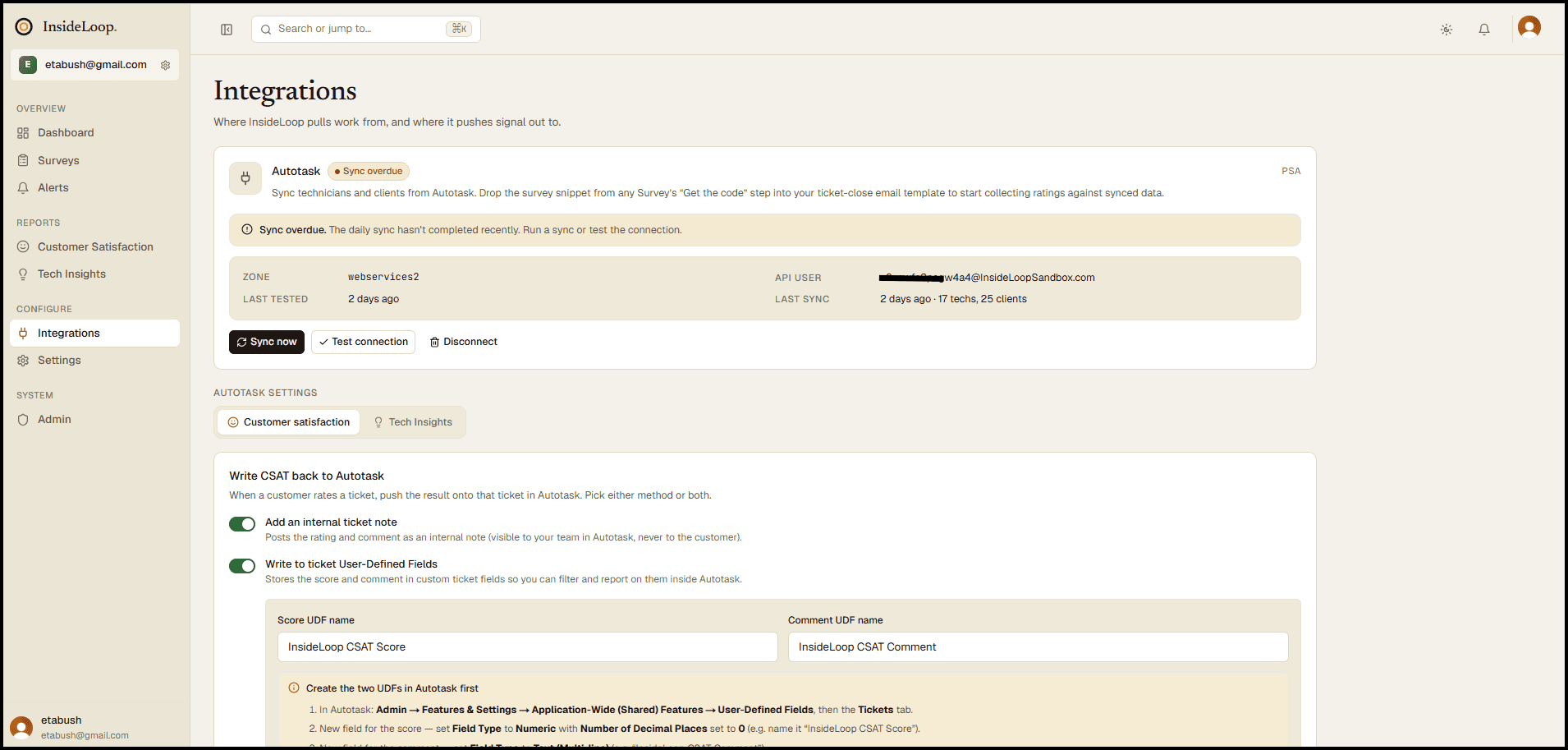
Task: Click the PSA label on Autotask card
Action: coord(1291,172)
